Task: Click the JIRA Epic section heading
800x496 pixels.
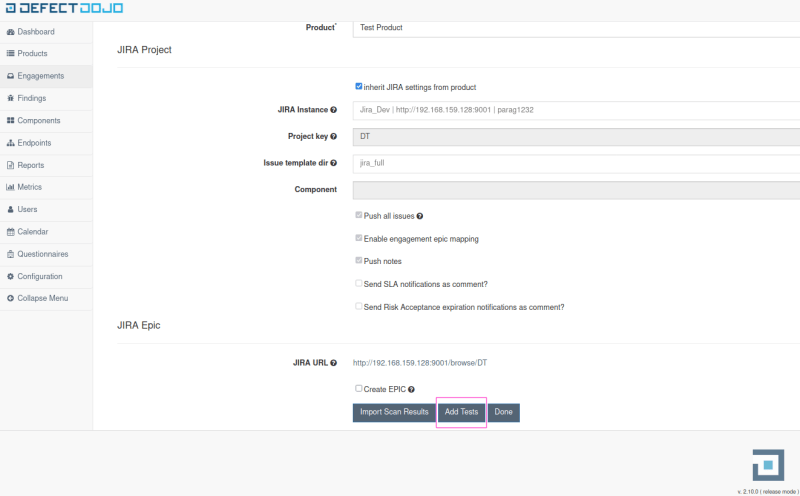Action: 139,325
